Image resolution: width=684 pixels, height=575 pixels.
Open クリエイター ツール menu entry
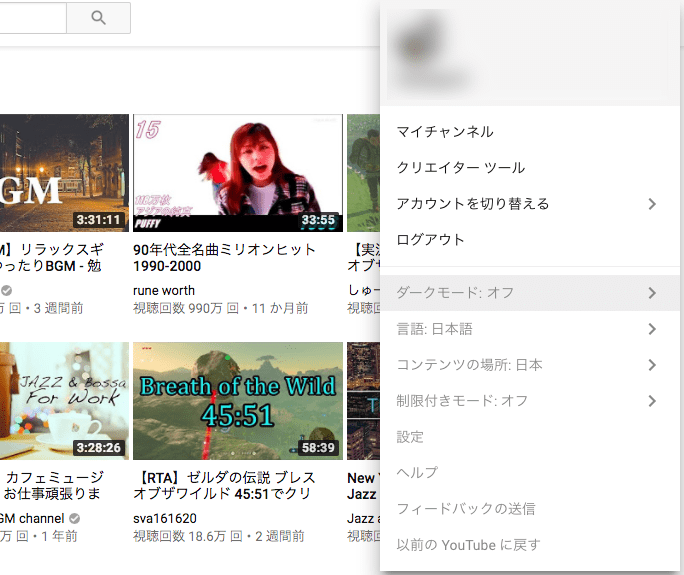click(530, 168)
